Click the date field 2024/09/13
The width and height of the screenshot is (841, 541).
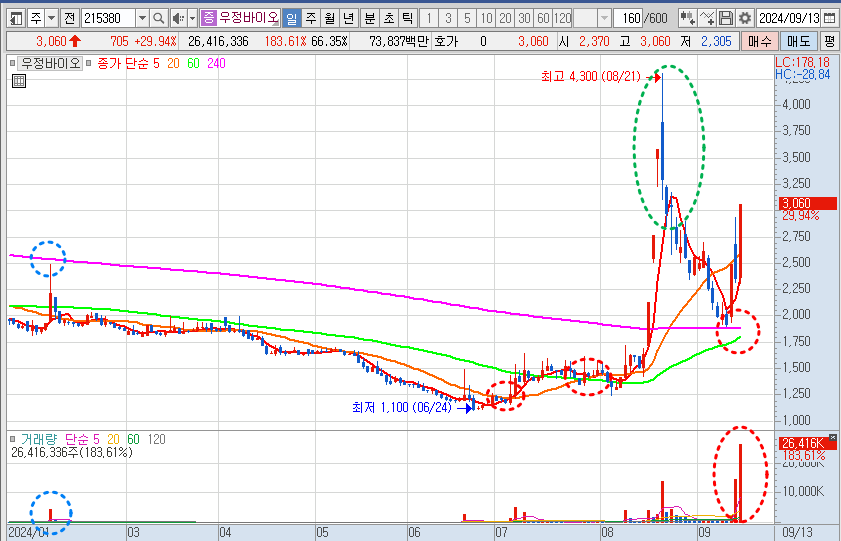(790, 19)
